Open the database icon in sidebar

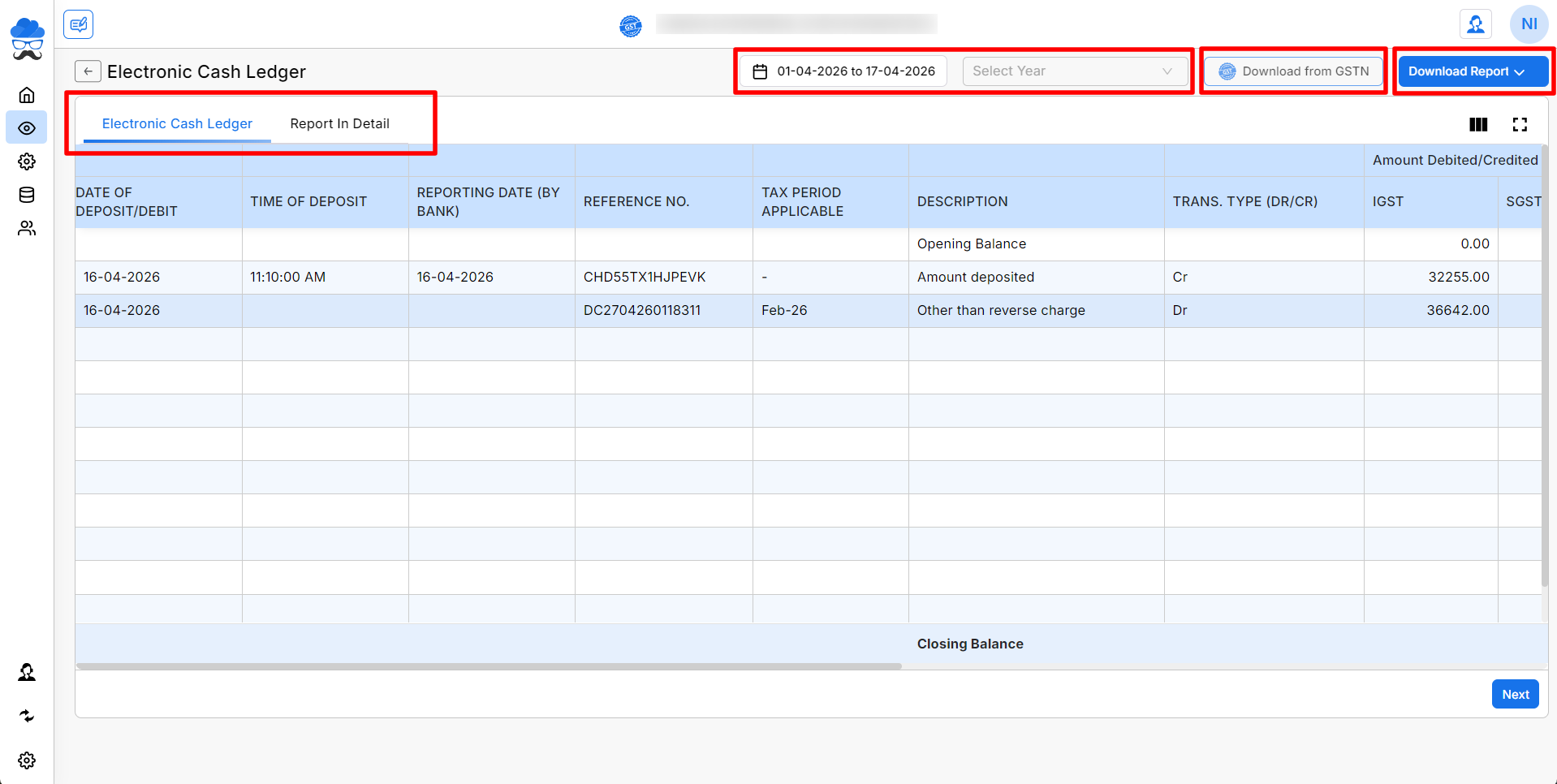click(x=27, y=195)
